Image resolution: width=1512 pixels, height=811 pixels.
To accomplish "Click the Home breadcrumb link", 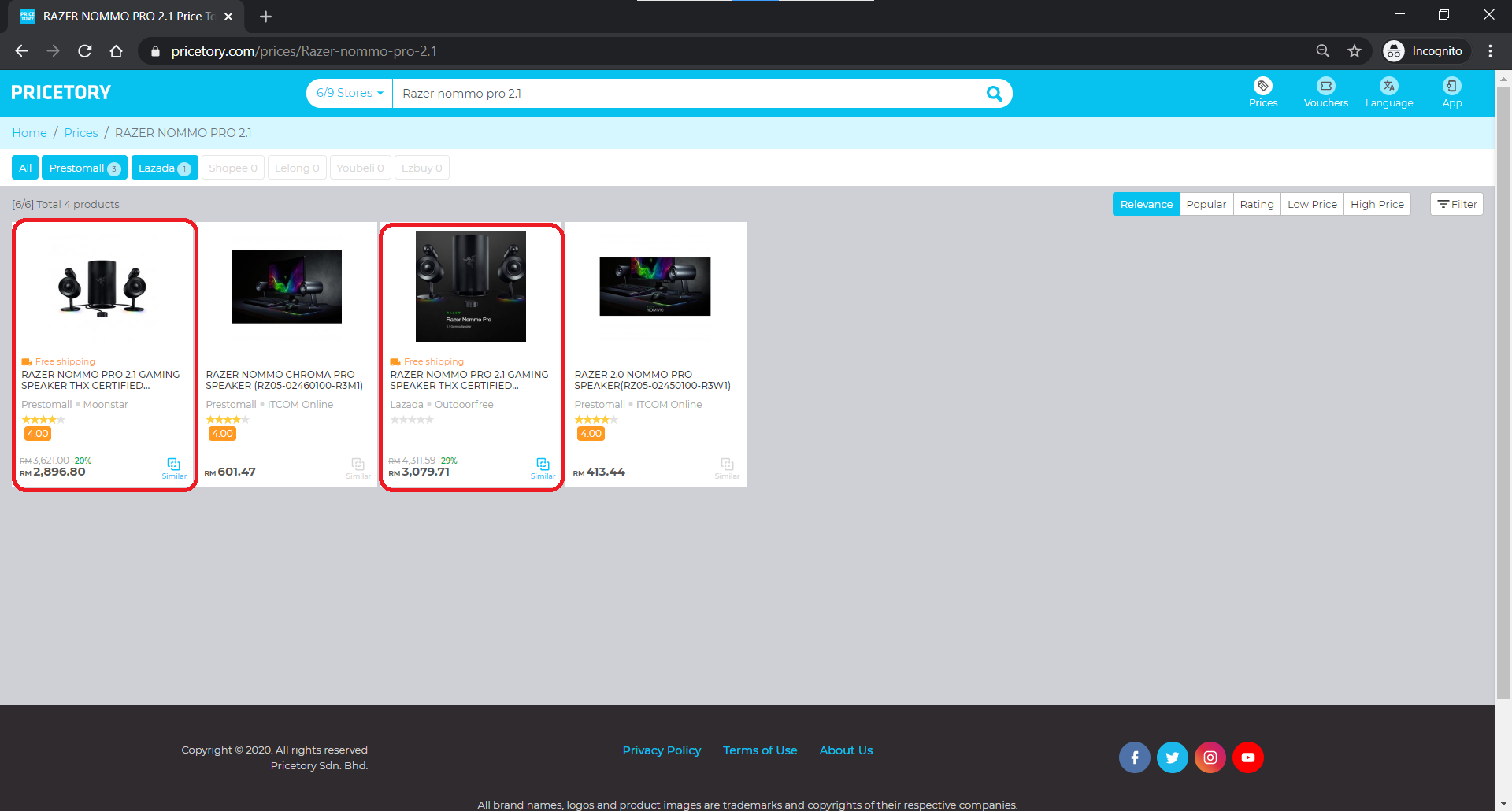I will point(29,133).
